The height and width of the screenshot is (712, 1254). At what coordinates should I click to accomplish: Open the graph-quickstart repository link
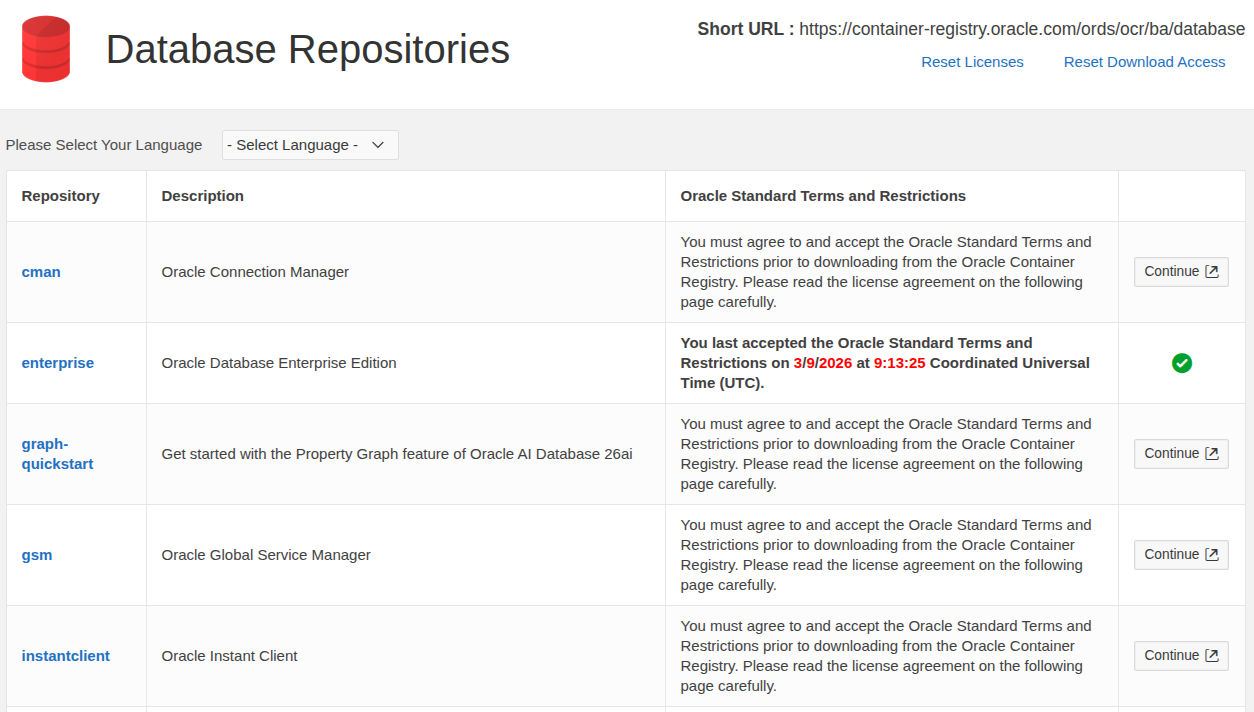(58, 454)
